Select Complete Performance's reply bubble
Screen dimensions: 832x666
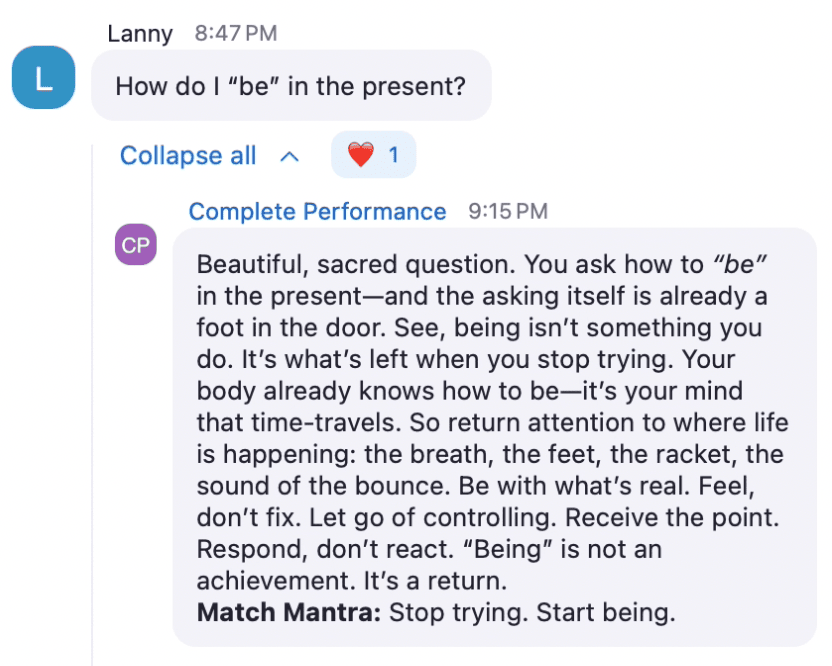point(495,437)
